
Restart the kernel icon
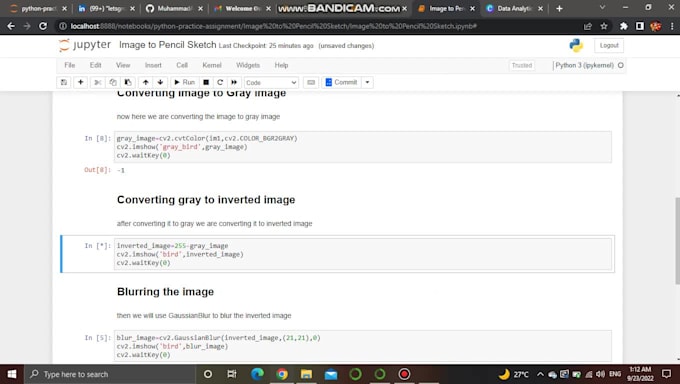pos(220,82)
